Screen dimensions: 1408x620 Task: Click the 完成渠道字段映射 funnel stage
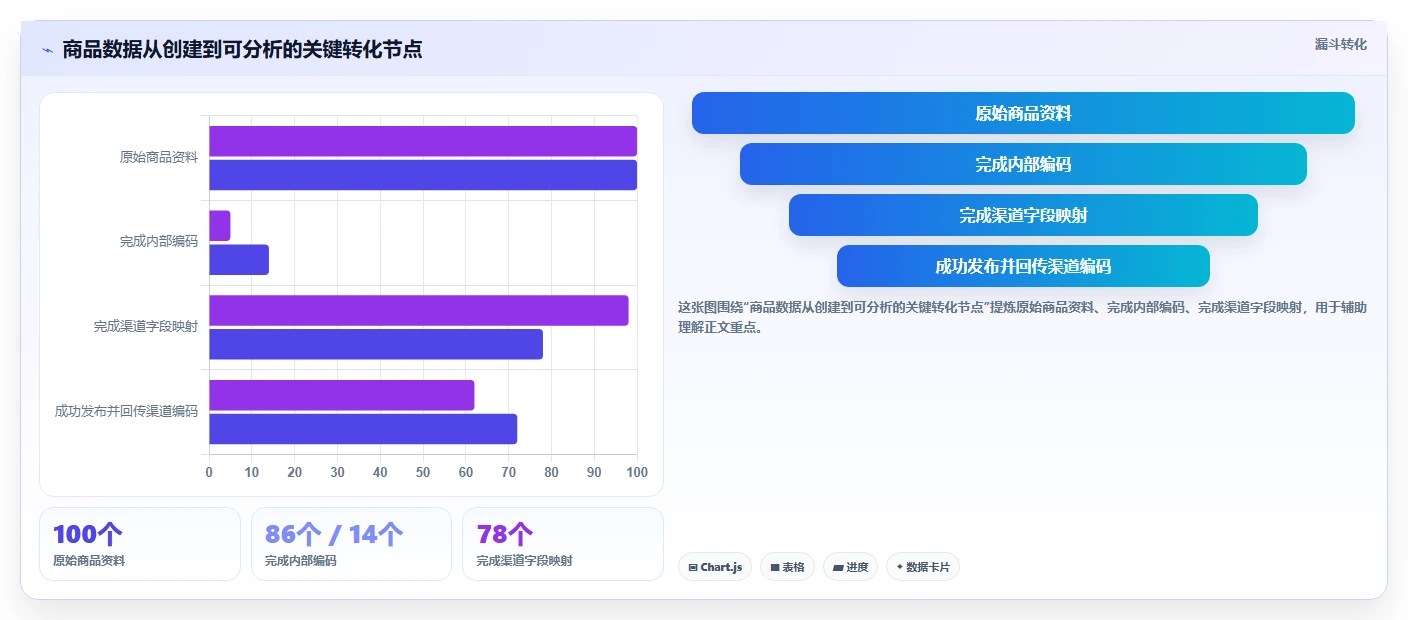pos(1023,215)
